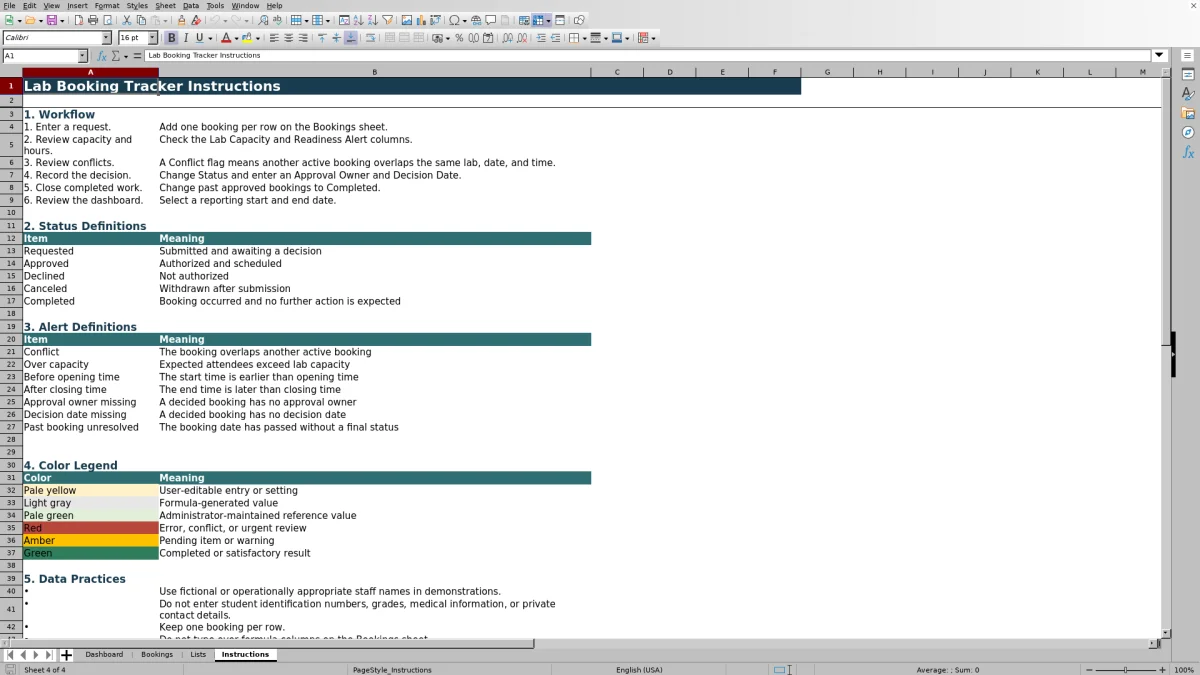Click inside the formula bar input line

click(x=648, y=56)
